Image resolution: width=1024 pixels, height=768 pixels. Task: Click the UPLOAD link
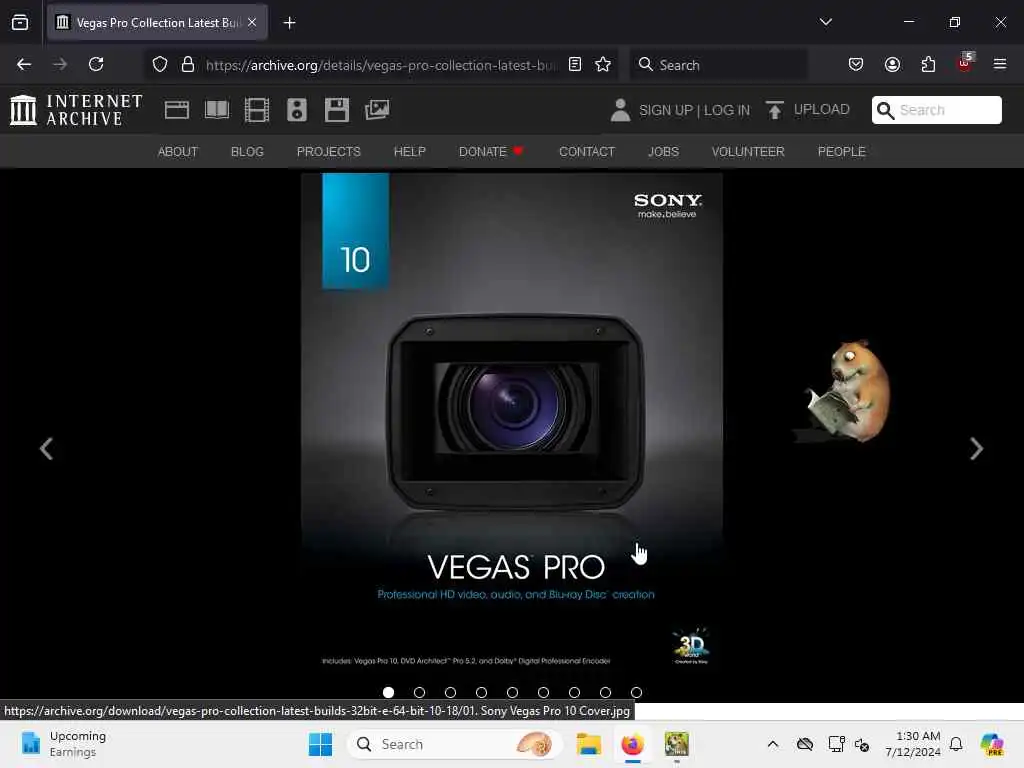(x=822, y=109)
